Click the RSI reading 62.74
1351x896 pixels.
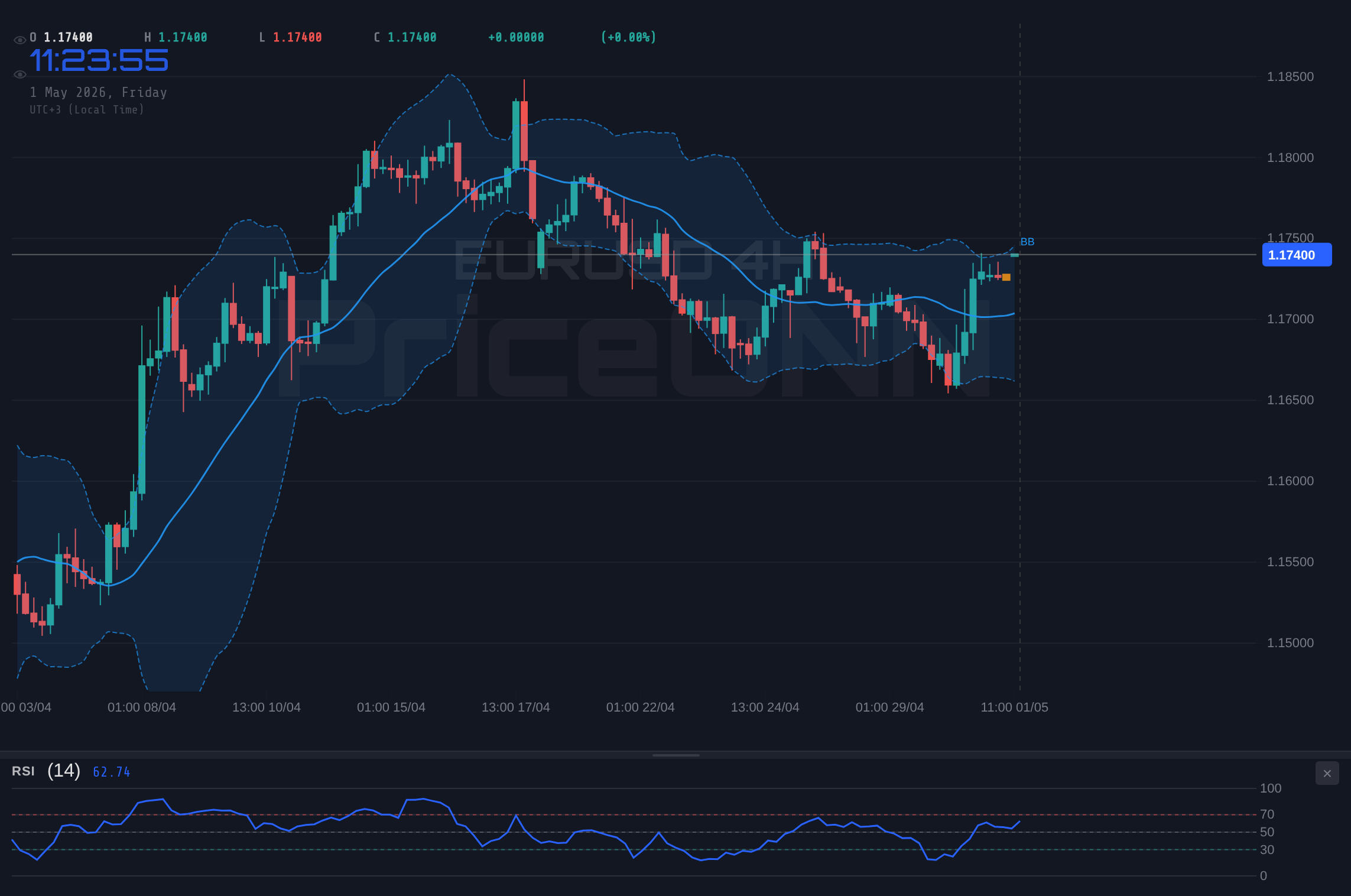(x=112, y=772)
